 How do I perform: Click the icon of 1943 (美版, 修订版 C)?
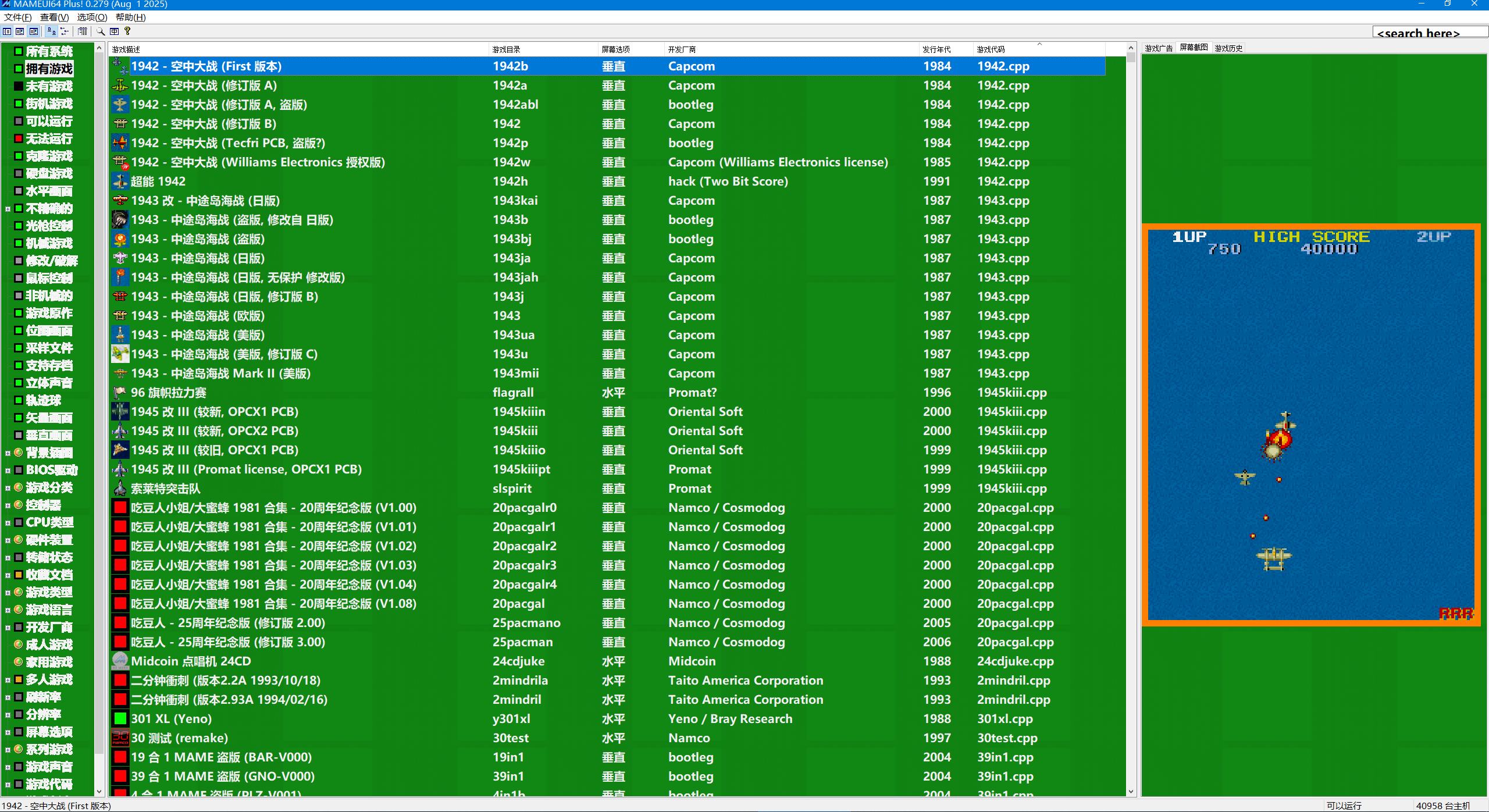[120, 354]
